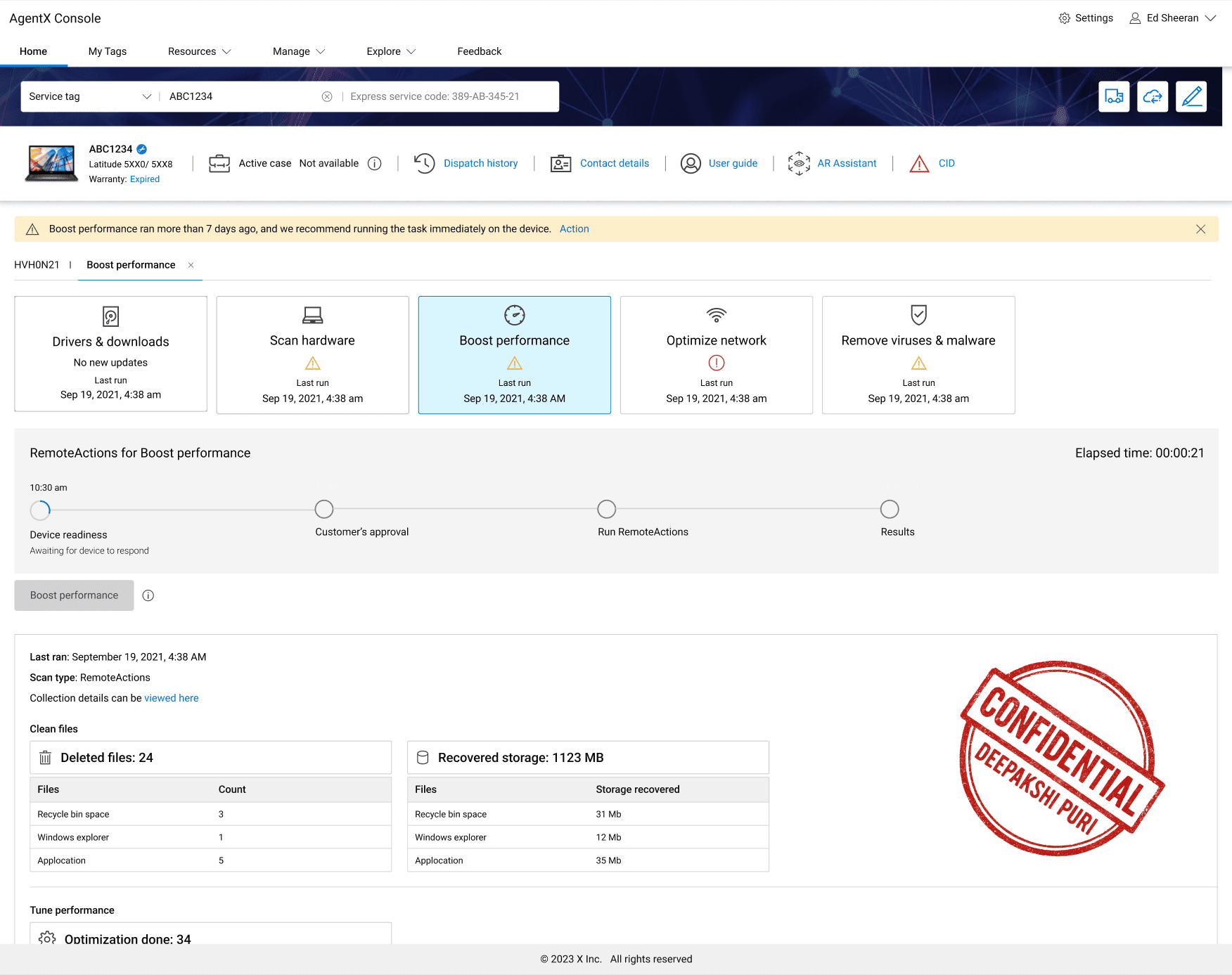Open the Settings gear
Screen dimensions: 1232x975
pyautogui.click(x=1063, y=18)
